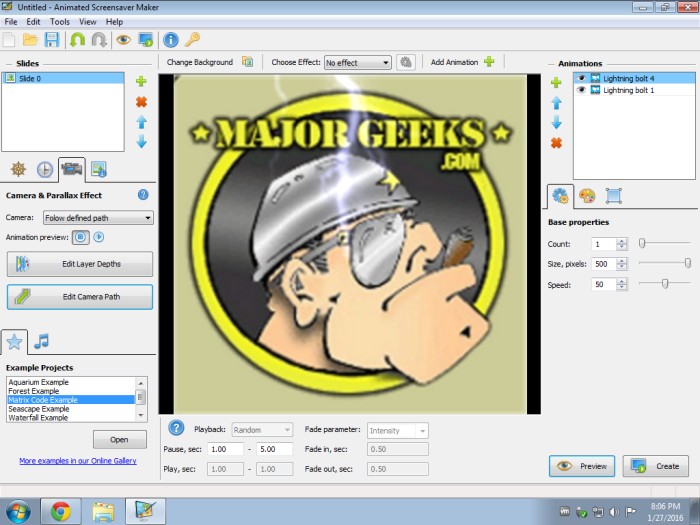Open the camera help question mark icon
Image resolution: width=700 pixels, height=525 pixels.
tap(143, 195)
